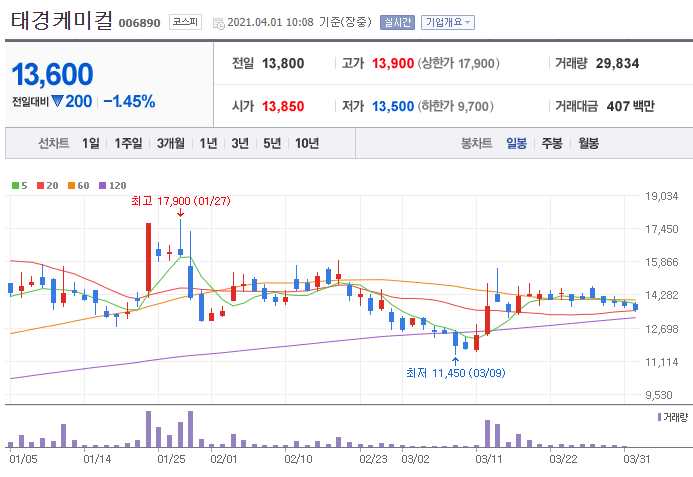Click the 19,034 price axis label
The height and width of the screenshot is (477, 693).
(662, 196)
